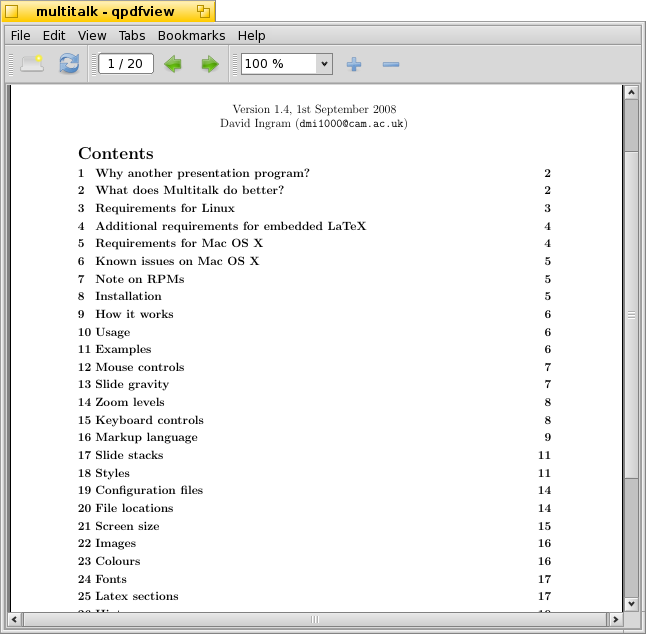Click contents entry 'Requirements for Linux'
The image size is (646, 634).
(x=165, y=208)
